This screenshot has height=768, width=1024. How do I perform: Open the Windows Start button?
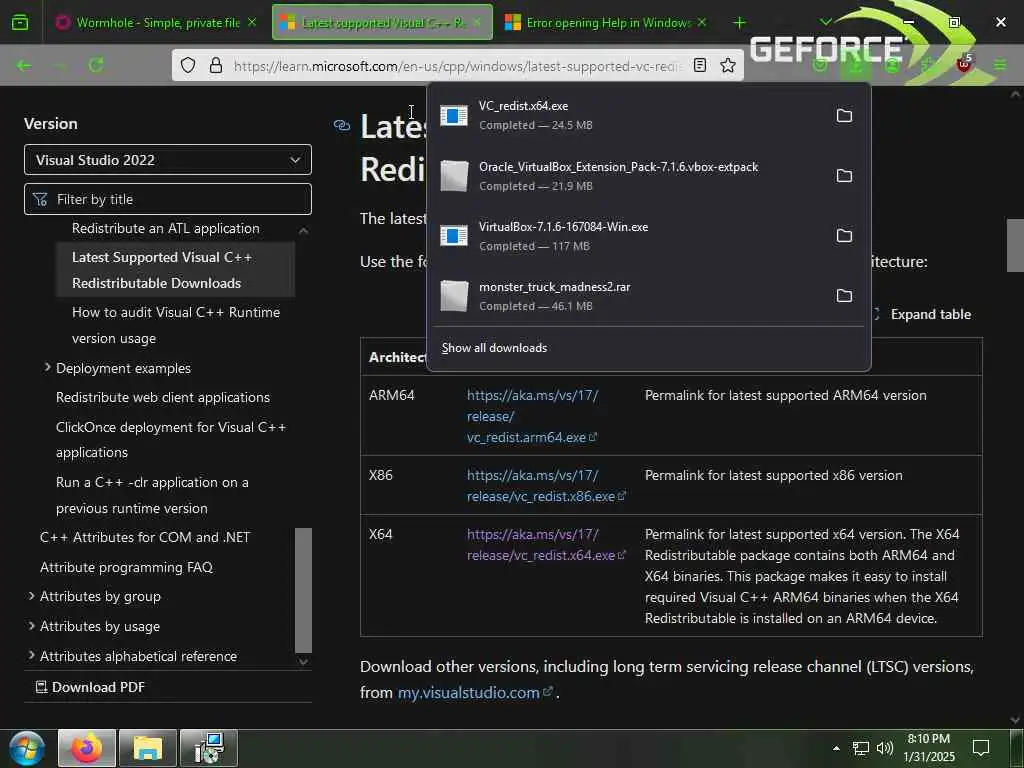point(26,748)
